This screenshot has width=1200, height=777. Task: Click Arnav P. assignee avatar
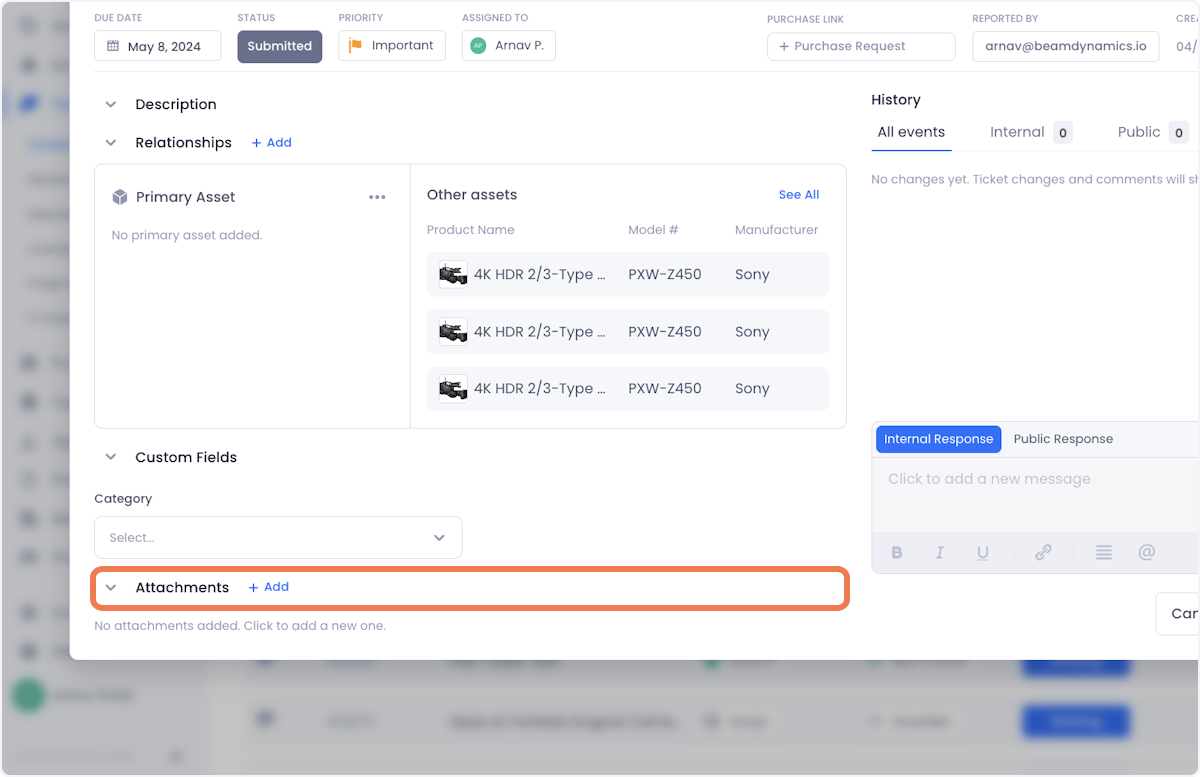click(478, 46)
